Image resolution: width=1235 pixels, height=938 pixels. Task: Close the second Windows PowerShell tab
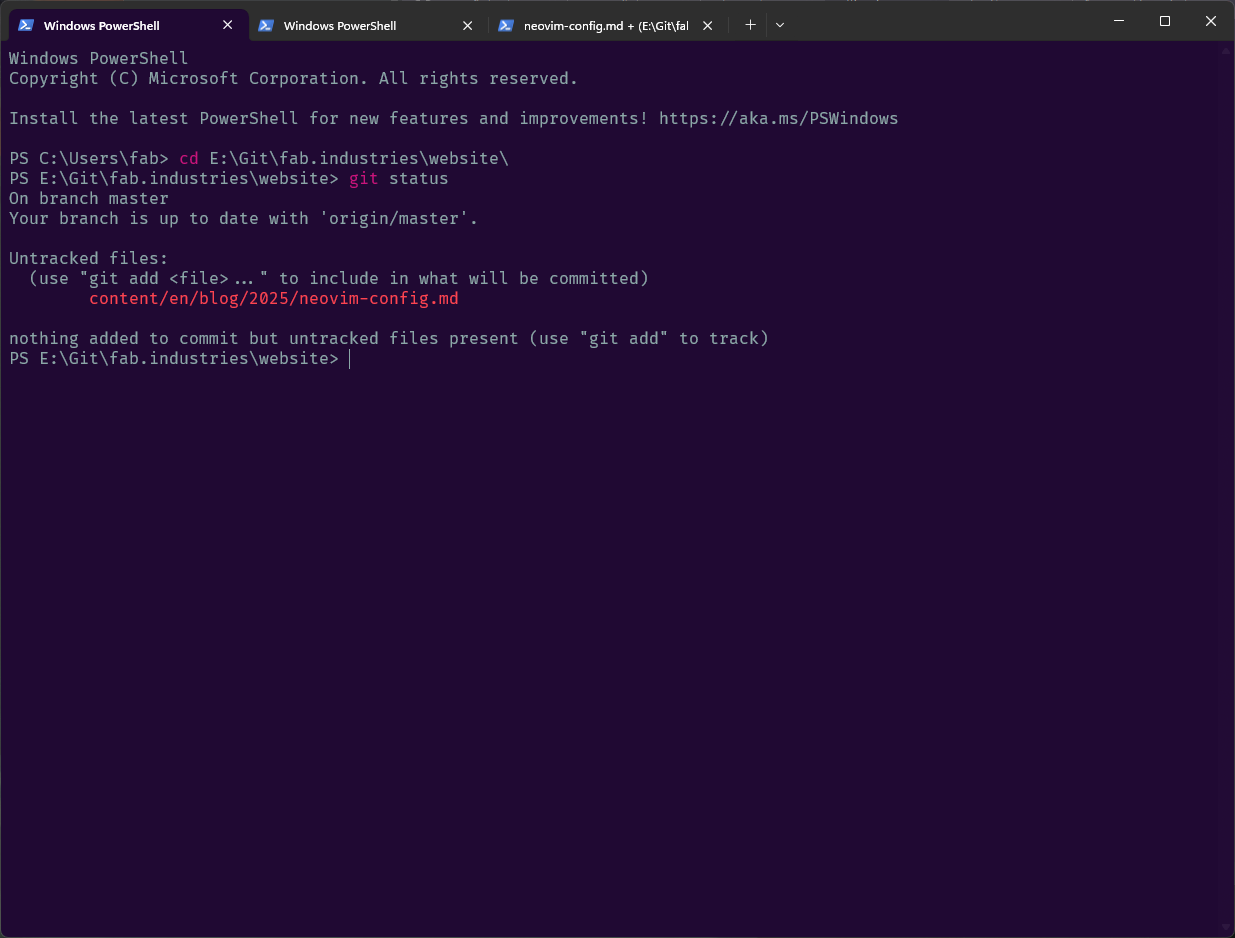tap(468, 25)
